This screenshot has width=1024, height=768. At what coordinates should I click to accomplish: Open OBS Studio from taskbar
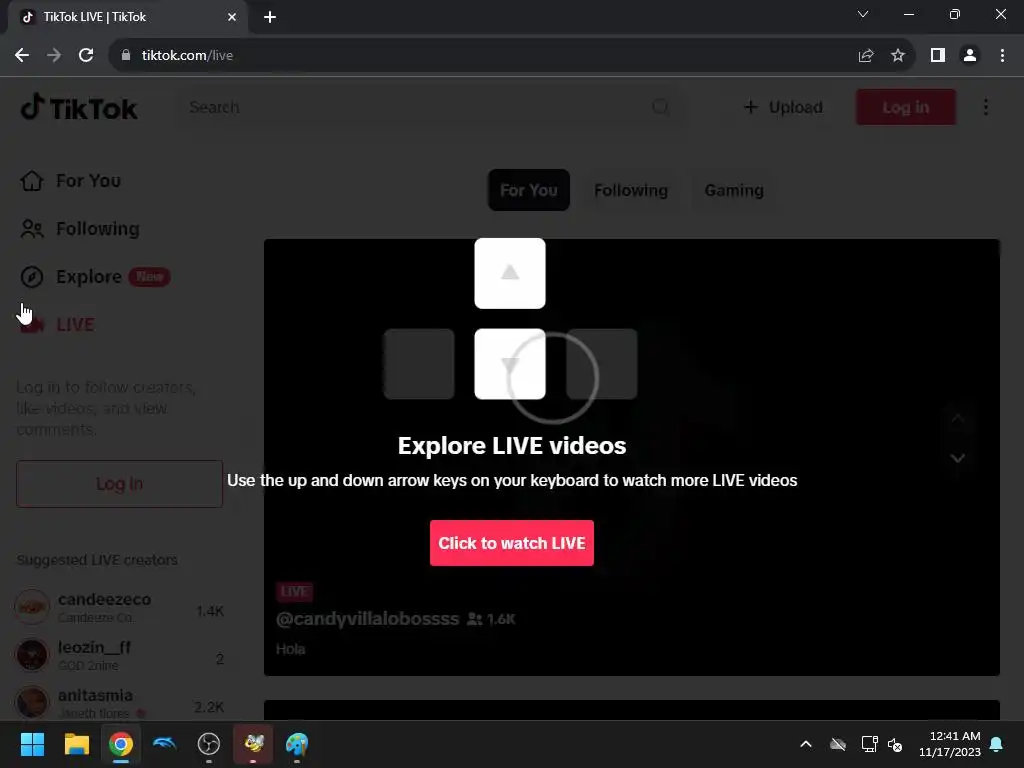coord(208,744)
